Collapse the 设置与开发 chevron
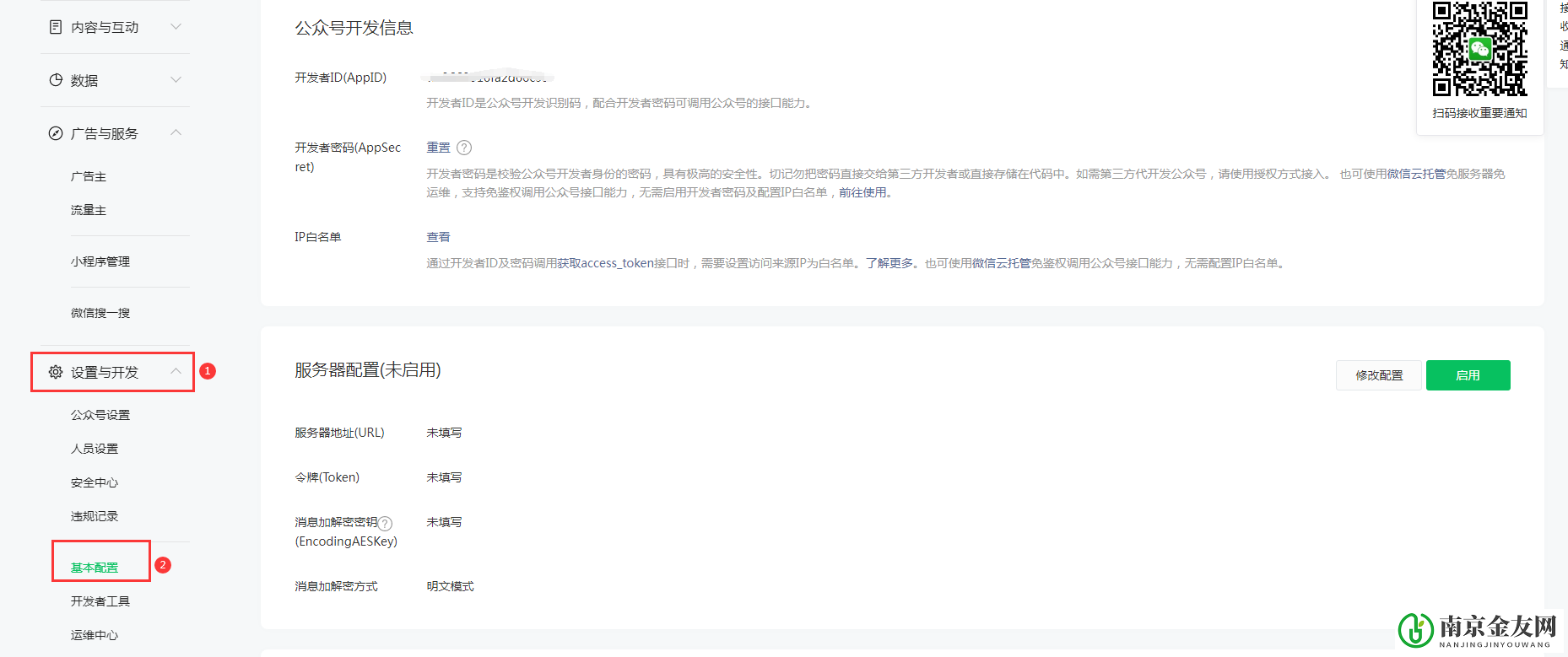 pyautogui.click(x=176, y=371)
